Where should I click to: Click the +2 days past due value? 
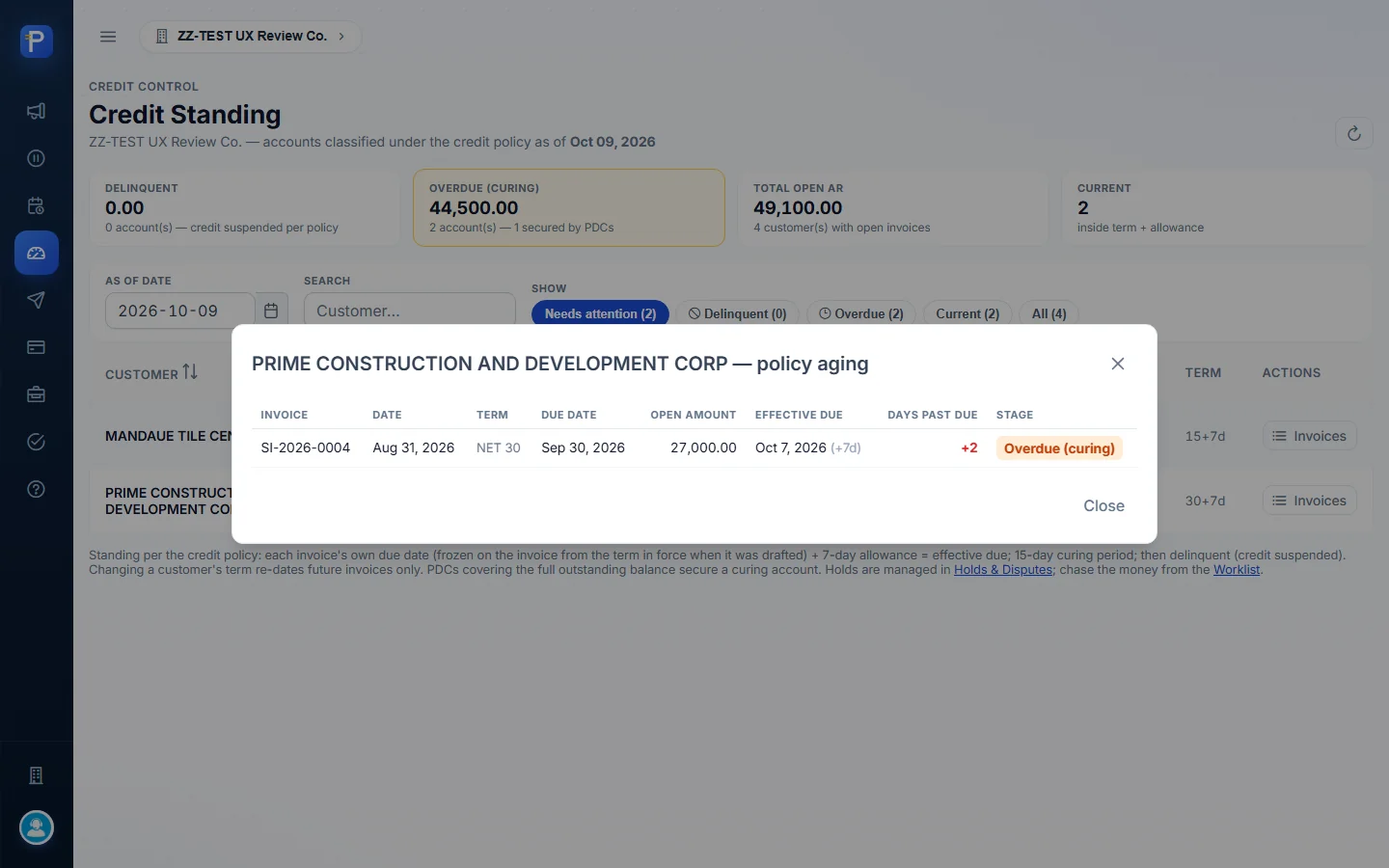969,448
